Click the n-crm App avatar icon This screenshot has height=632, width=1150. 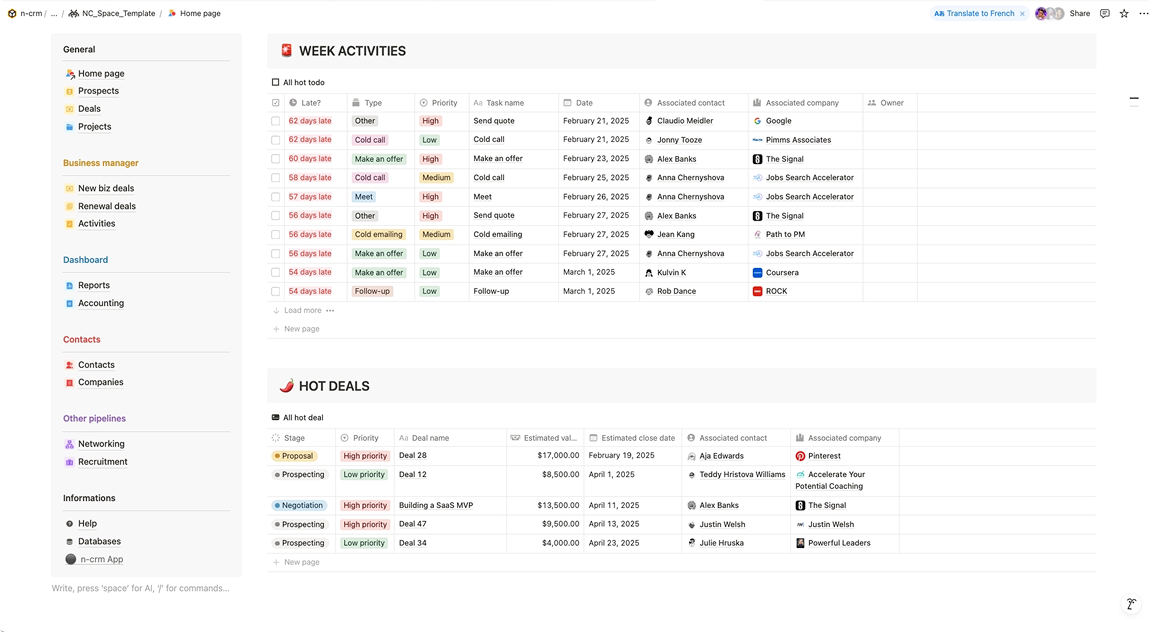coord(70,559)
